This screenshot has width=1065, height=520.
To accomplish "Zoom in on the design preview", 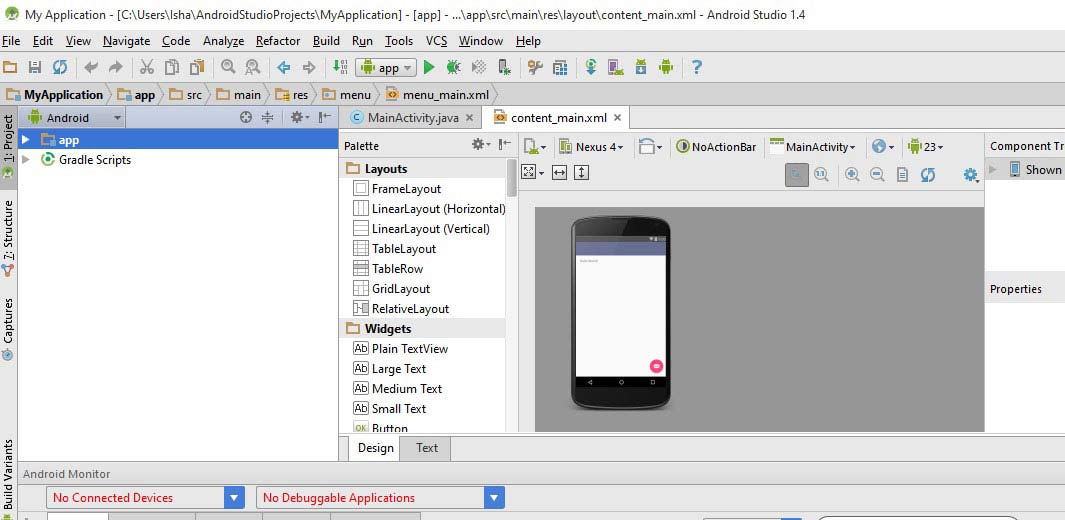I will tap(852, 174).
